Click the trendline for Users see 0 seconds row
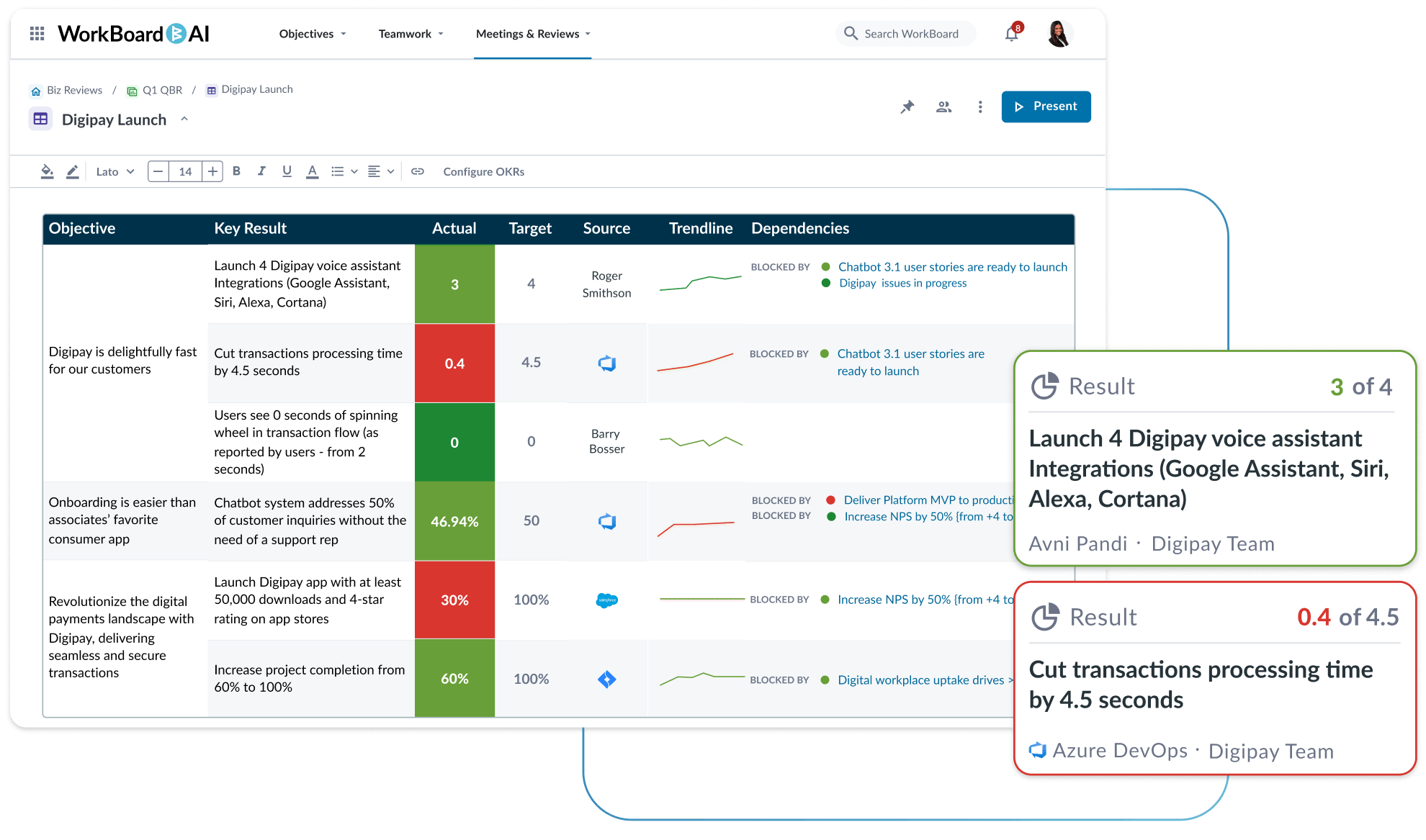The height and width of the screenshot is (840, 1426). pos(701,441)
